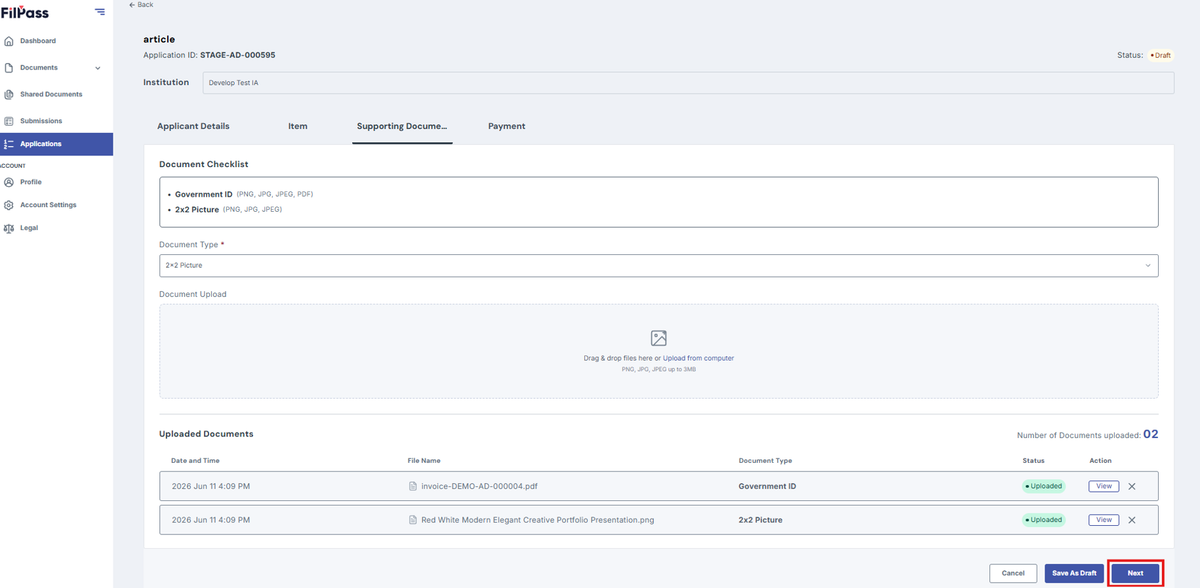Open the Document Type dropdown
The height and width of the screenshot is (588, 1200).
[x=658, y=265]
